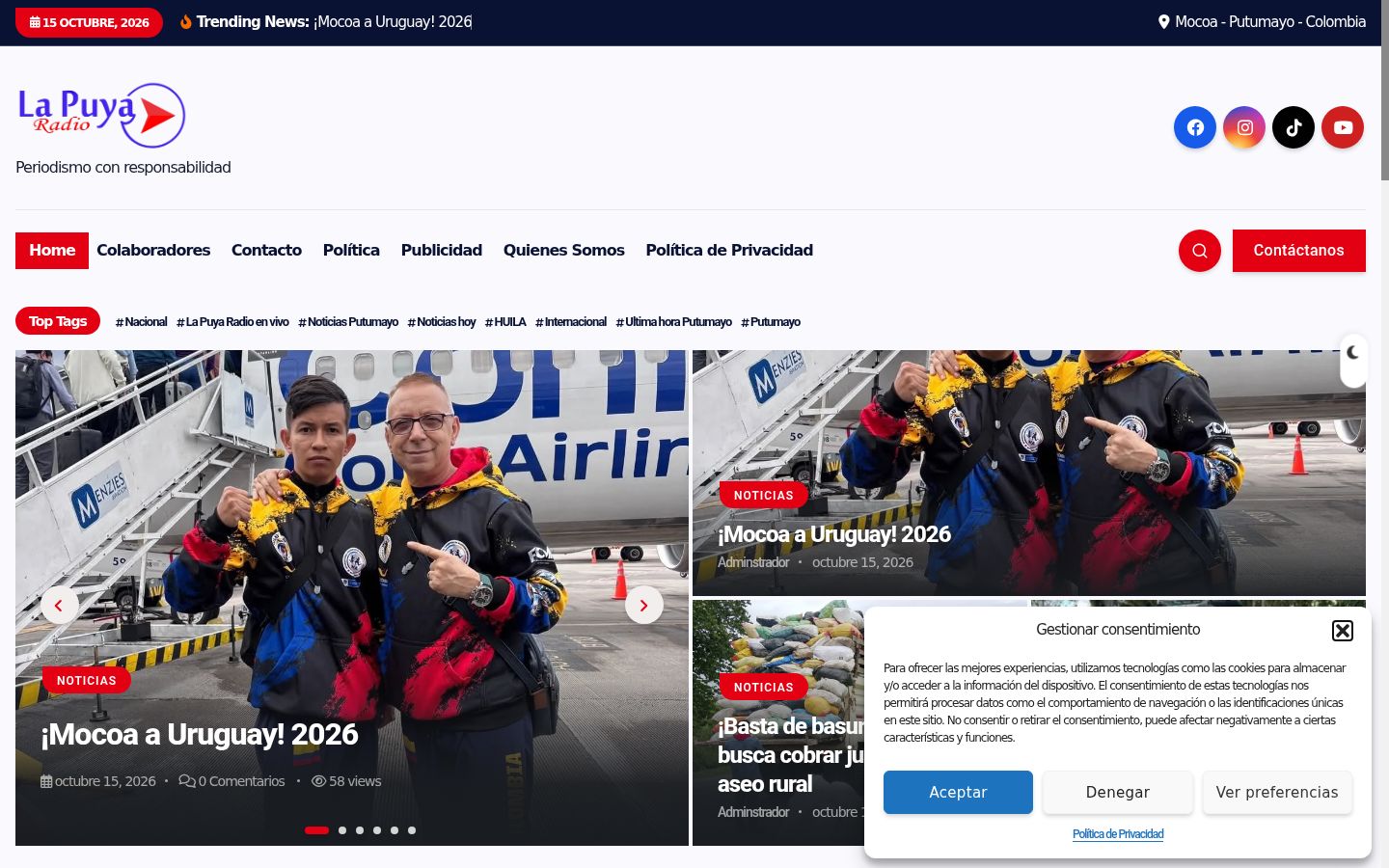Open the Facebook social icon
The height and width of the screenshot is (868, 1389).
(1195, 127)
